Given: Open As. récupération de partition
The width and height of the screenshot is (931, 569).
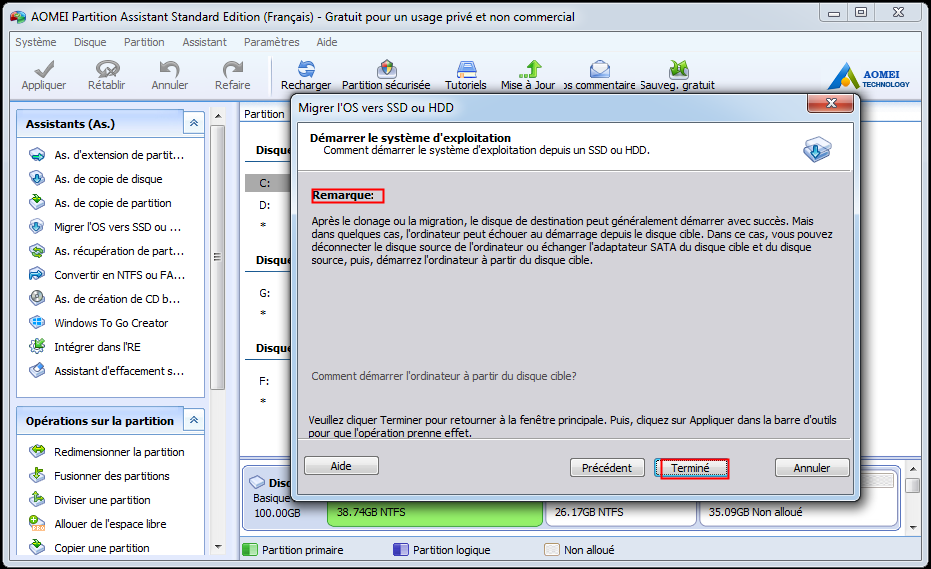Looking at the screenshot, I should (x=107, y=251).
